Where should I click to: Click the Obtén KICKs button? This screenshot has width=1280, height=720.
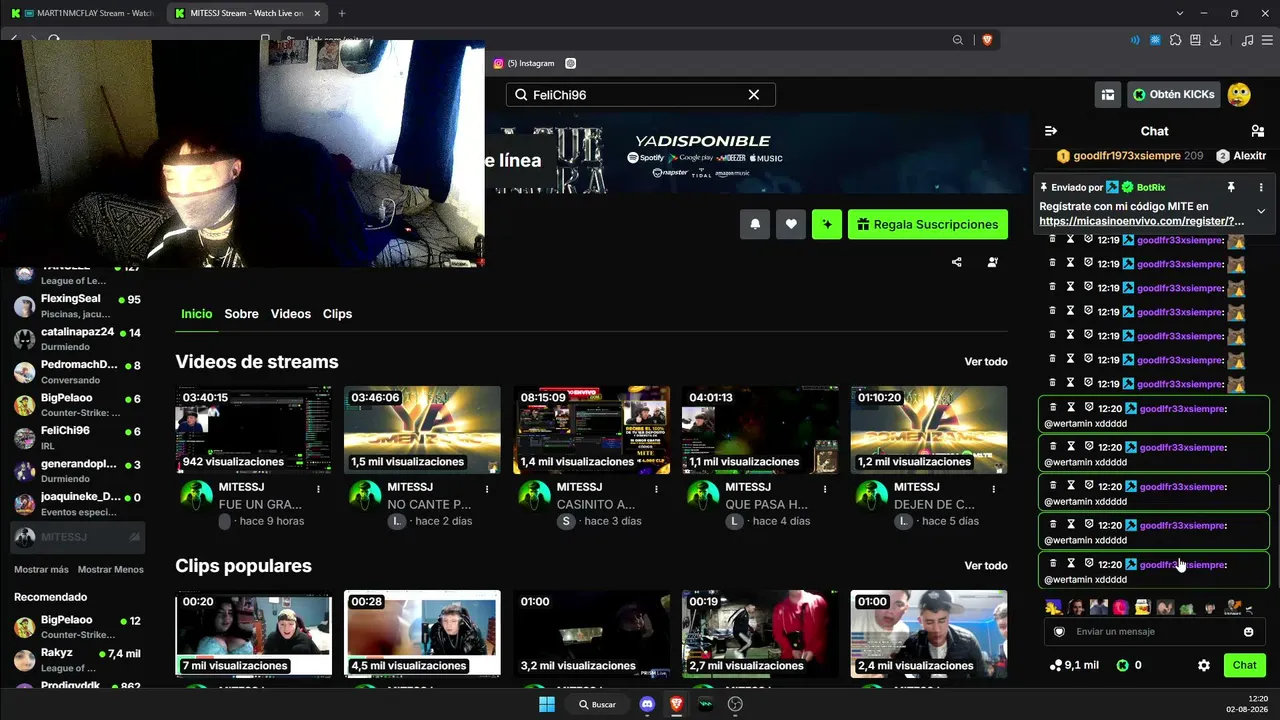(1173, 95)
